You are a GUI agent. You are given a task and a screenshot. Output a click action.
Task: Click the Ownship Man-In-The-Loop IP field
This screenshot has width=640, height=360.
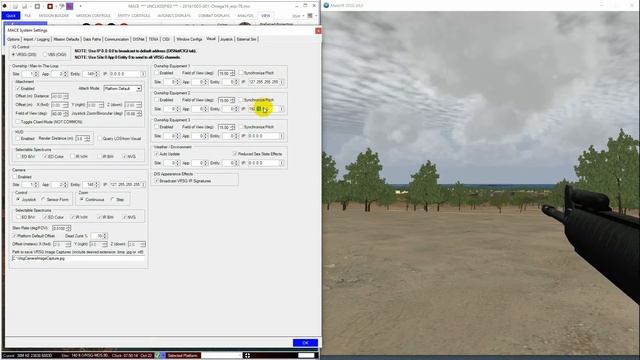127,74
